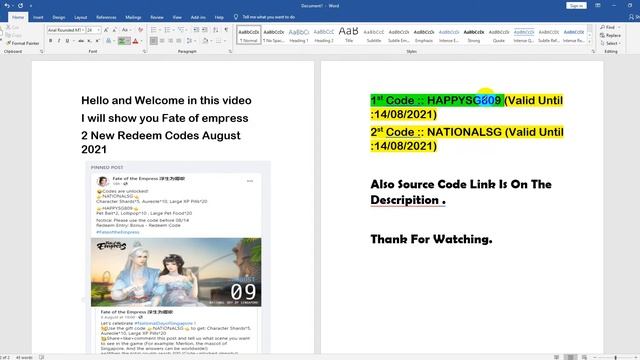Screen dimensions: 640x360
Task: Apply the Normal style
Action: tap(249, 35)
